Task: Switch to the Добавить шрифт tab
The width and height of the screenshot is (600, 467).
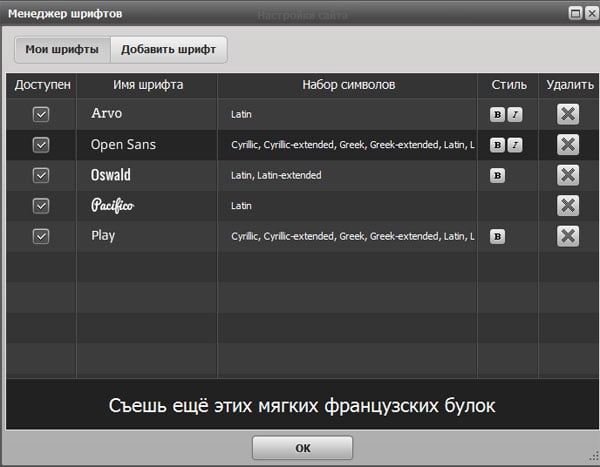Action: click(x=168, y=49)
